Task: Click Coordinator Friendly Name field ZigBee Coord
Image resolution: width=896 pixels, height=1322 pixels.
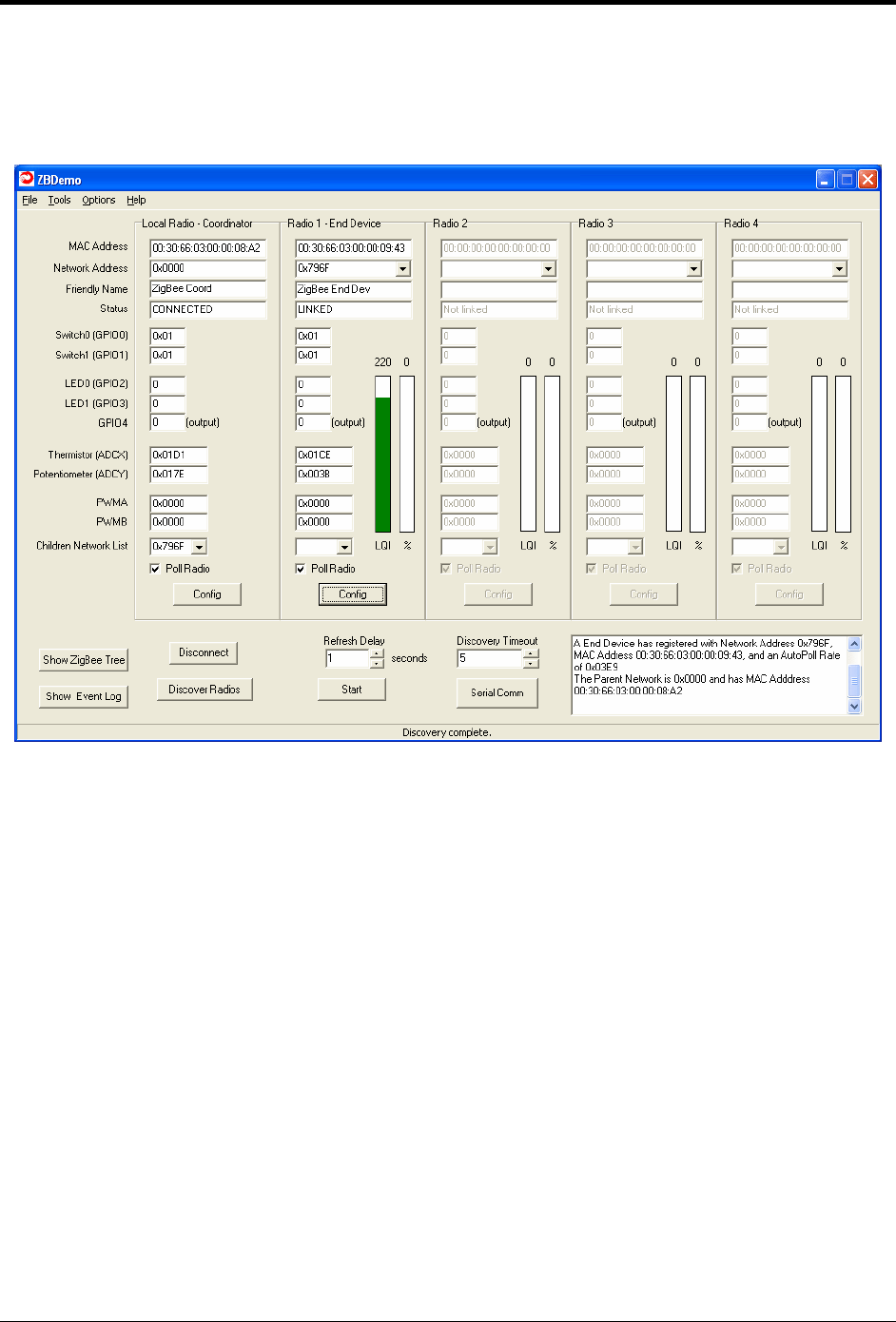Action: 208,289
